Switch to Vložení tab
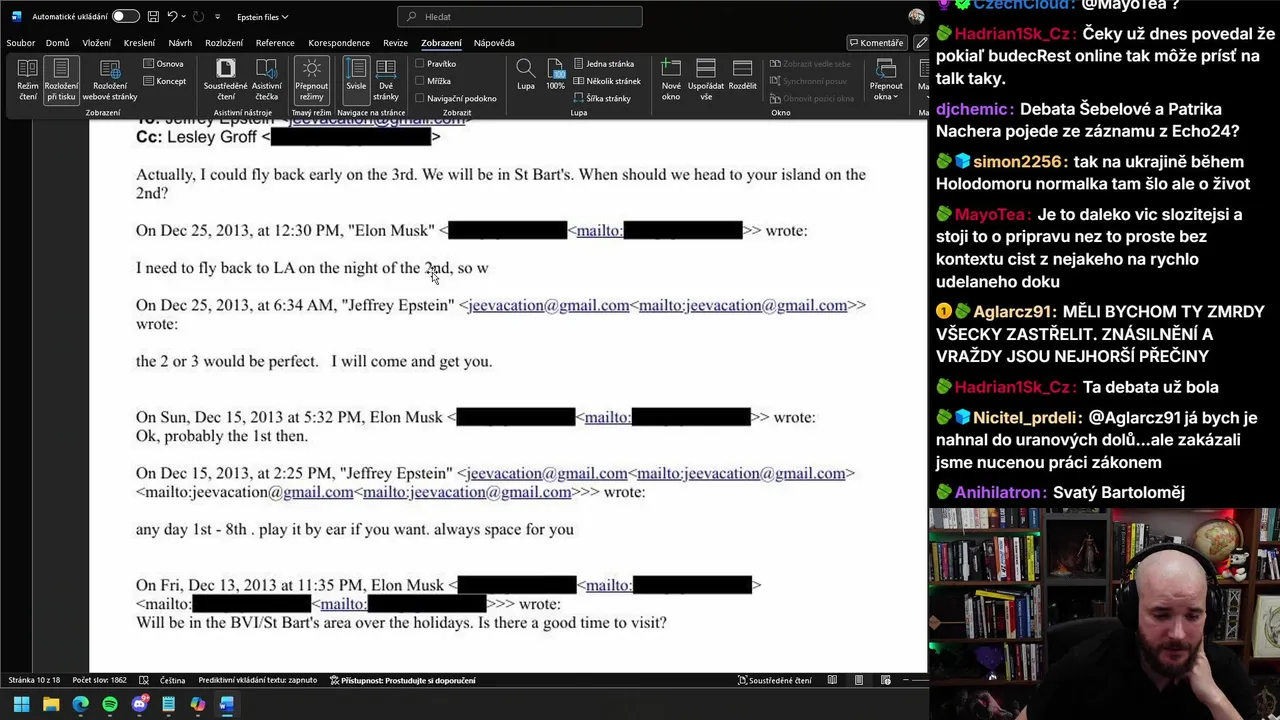 click(x=97, y=43)
